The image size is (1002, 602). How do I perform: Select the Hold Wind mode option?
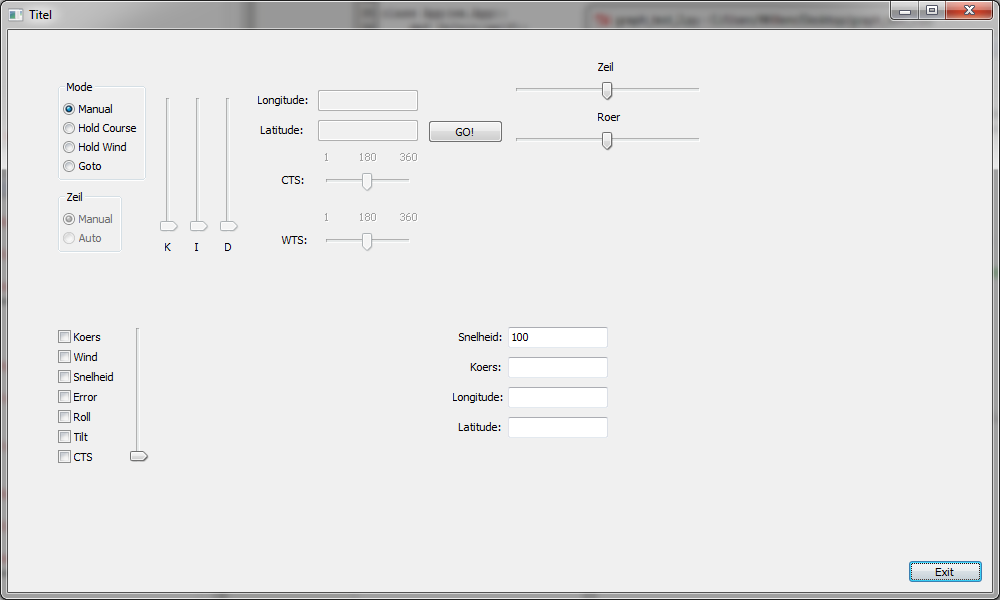(69, 147)
